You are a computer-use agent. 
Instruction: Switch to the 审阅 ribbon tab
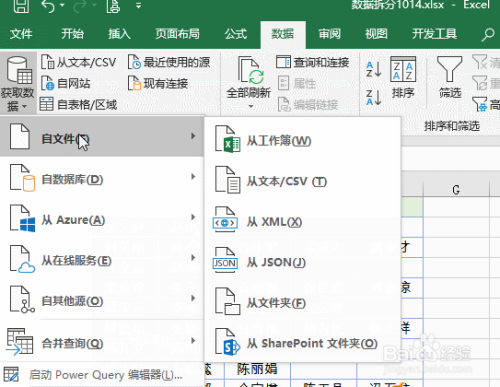pyautogui.click(x=329, y=34)
